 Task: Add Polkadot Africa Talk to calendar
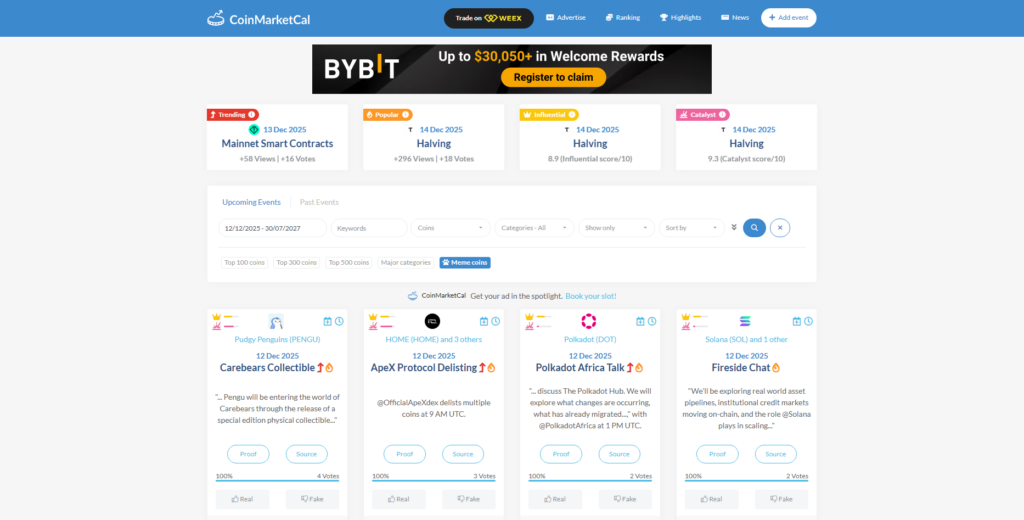(x=640, y=321)
